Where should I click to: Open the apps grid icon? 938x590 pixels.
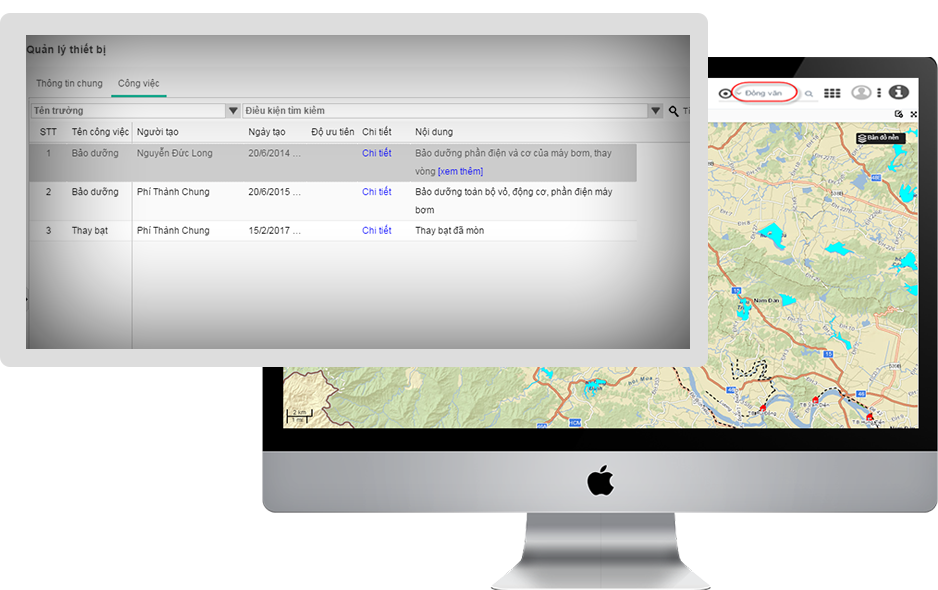tap(832, 93)
